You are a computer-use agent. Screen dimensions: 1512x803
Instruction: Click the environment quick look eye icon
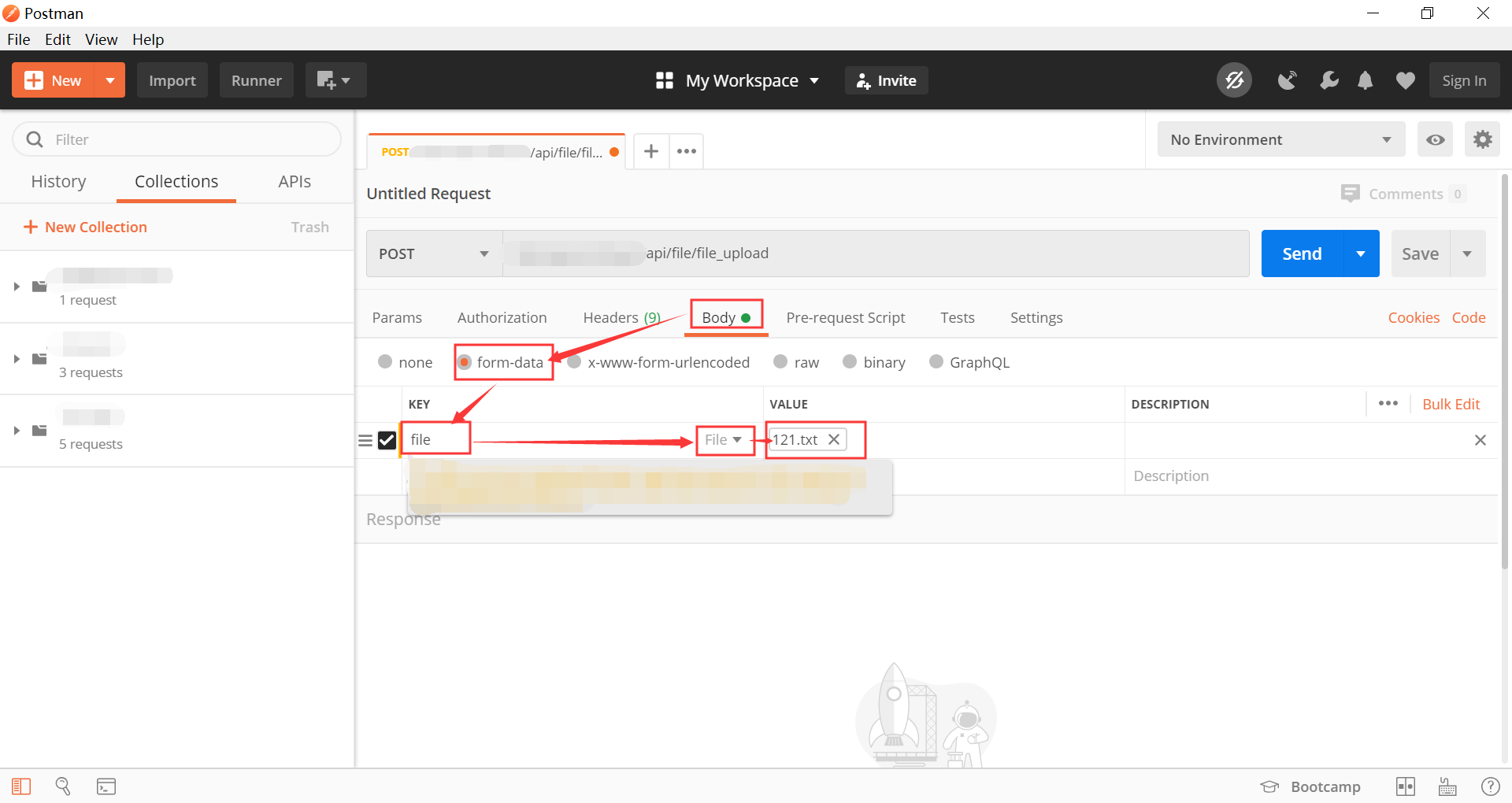(1435, 139)
